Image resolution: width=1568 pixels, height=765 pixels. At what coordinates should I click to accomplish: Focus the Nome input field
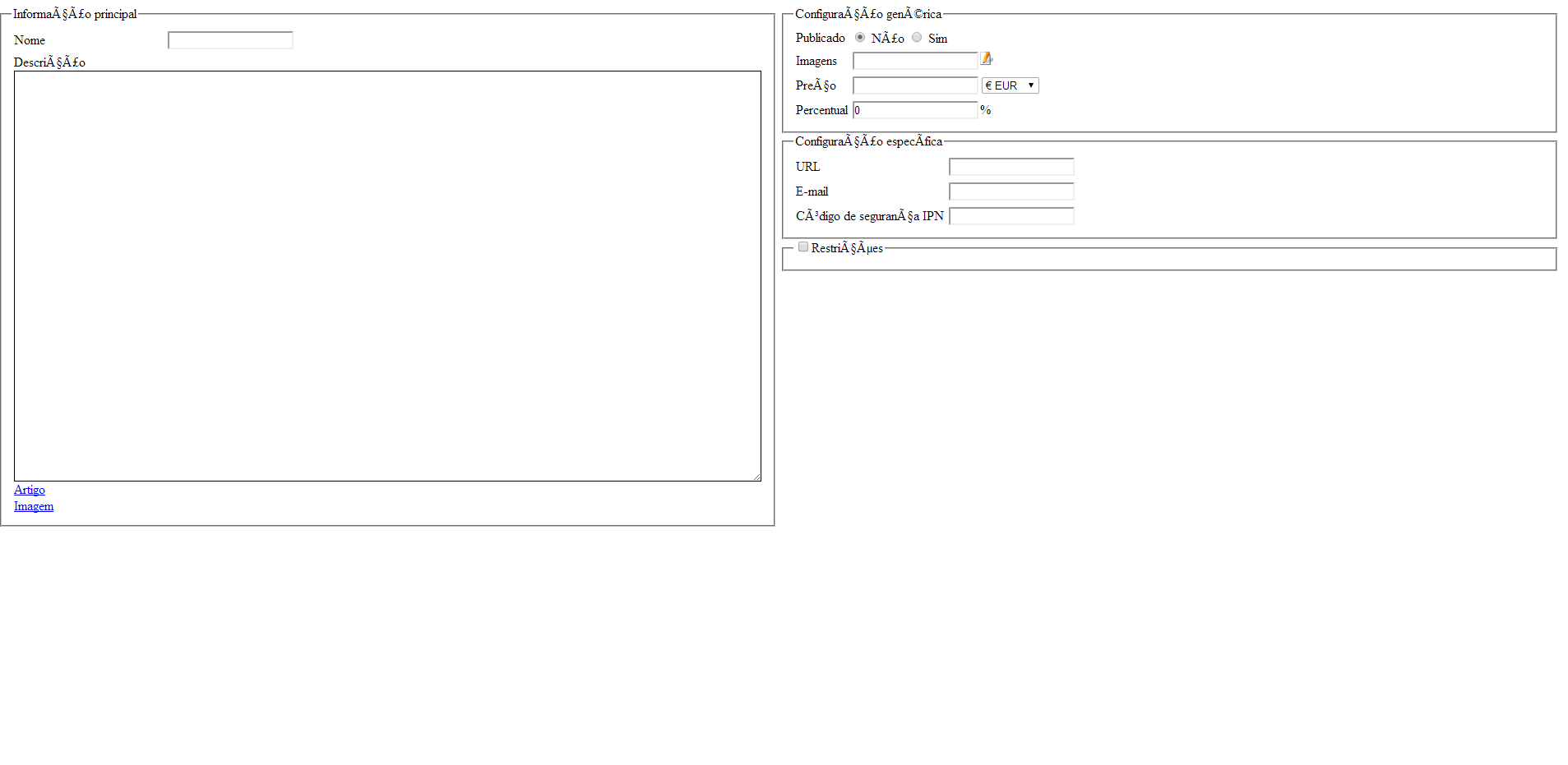click(x=230, y=40)
